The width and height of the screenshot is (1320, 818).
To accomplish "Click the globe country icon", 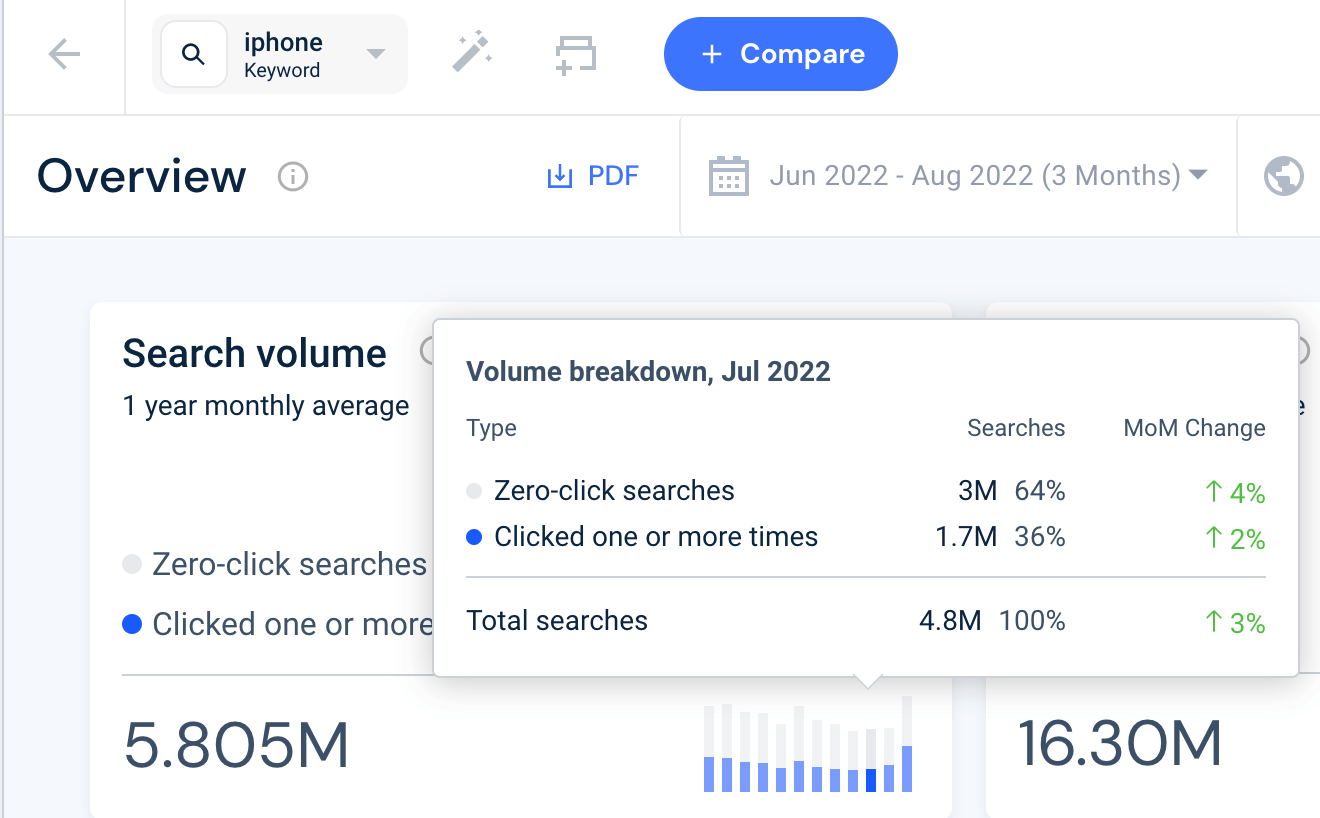I will coord(1284,176).
